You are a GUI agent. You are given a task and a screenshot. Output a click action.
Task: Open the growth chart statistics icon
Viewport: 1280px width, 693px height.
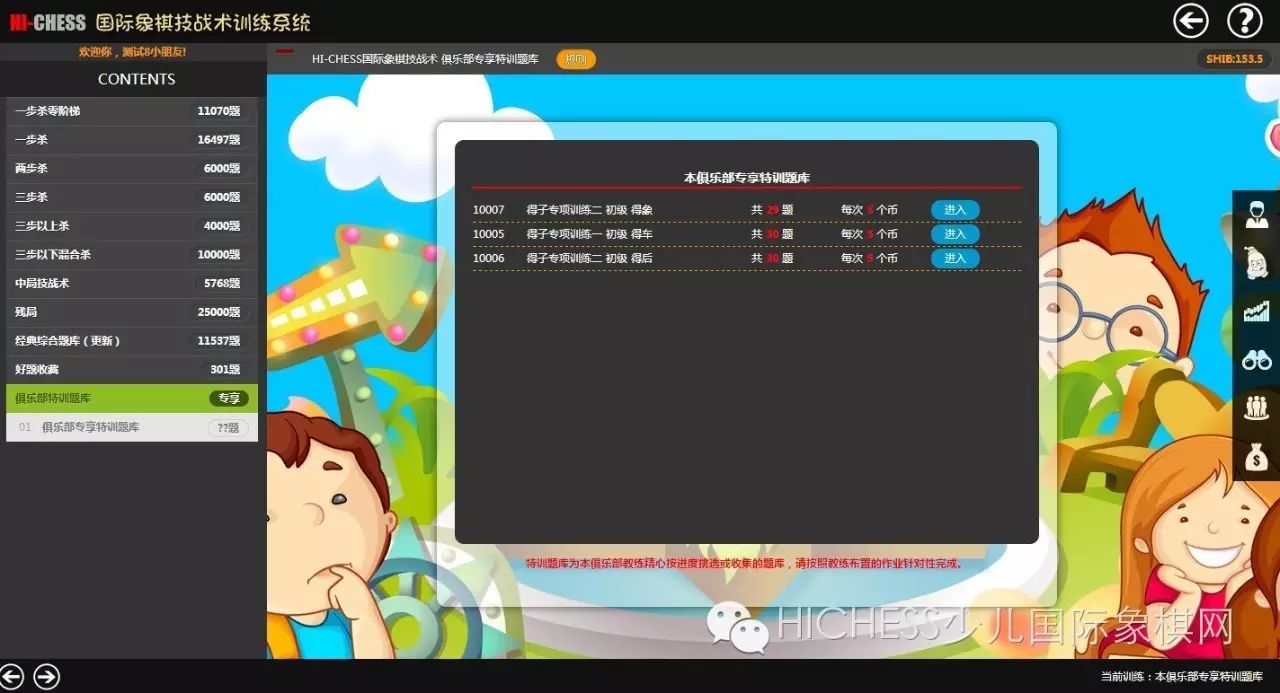(x=1256, y=311)
